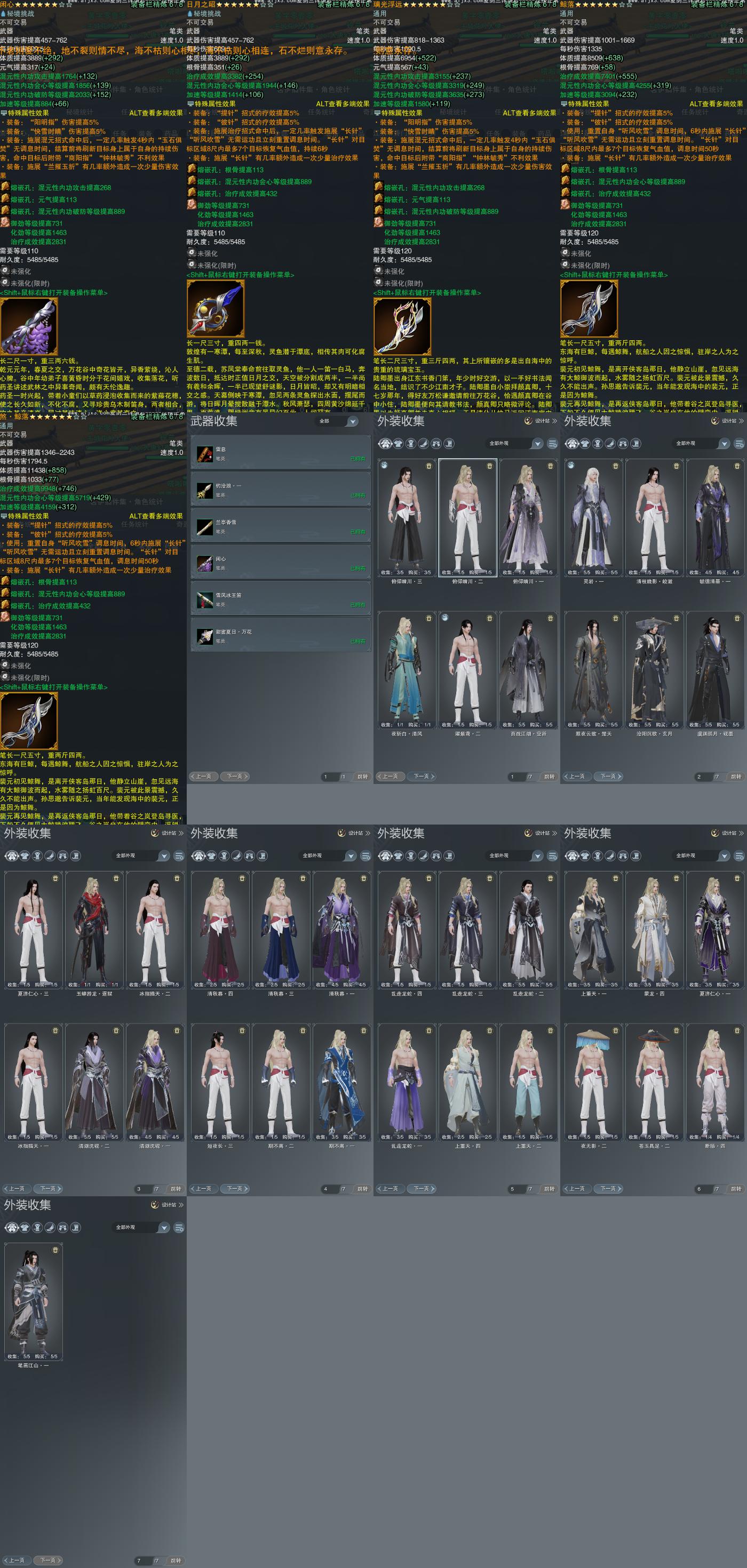Click trash icon on 笔画江山·一 card
The image size is (747, 1568).
tap(55, 1250)
